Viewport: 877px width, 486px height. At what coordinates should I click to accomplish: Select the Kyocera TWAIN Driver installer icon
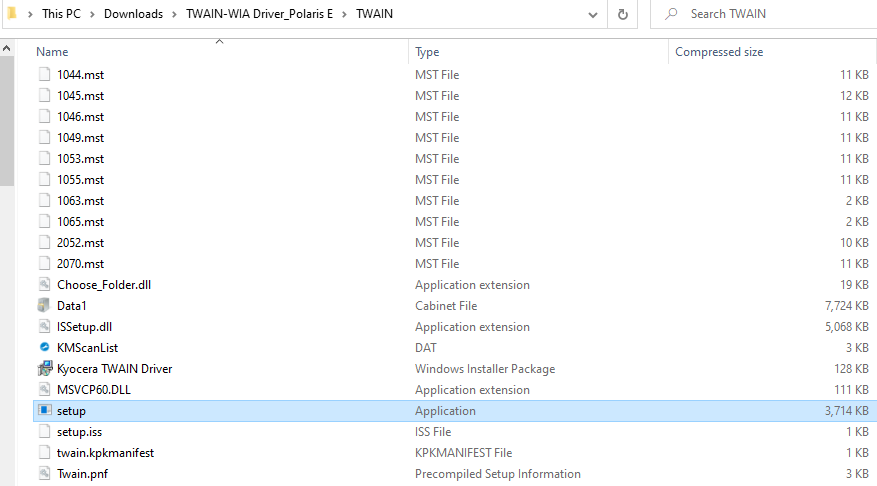pos(44,368)
